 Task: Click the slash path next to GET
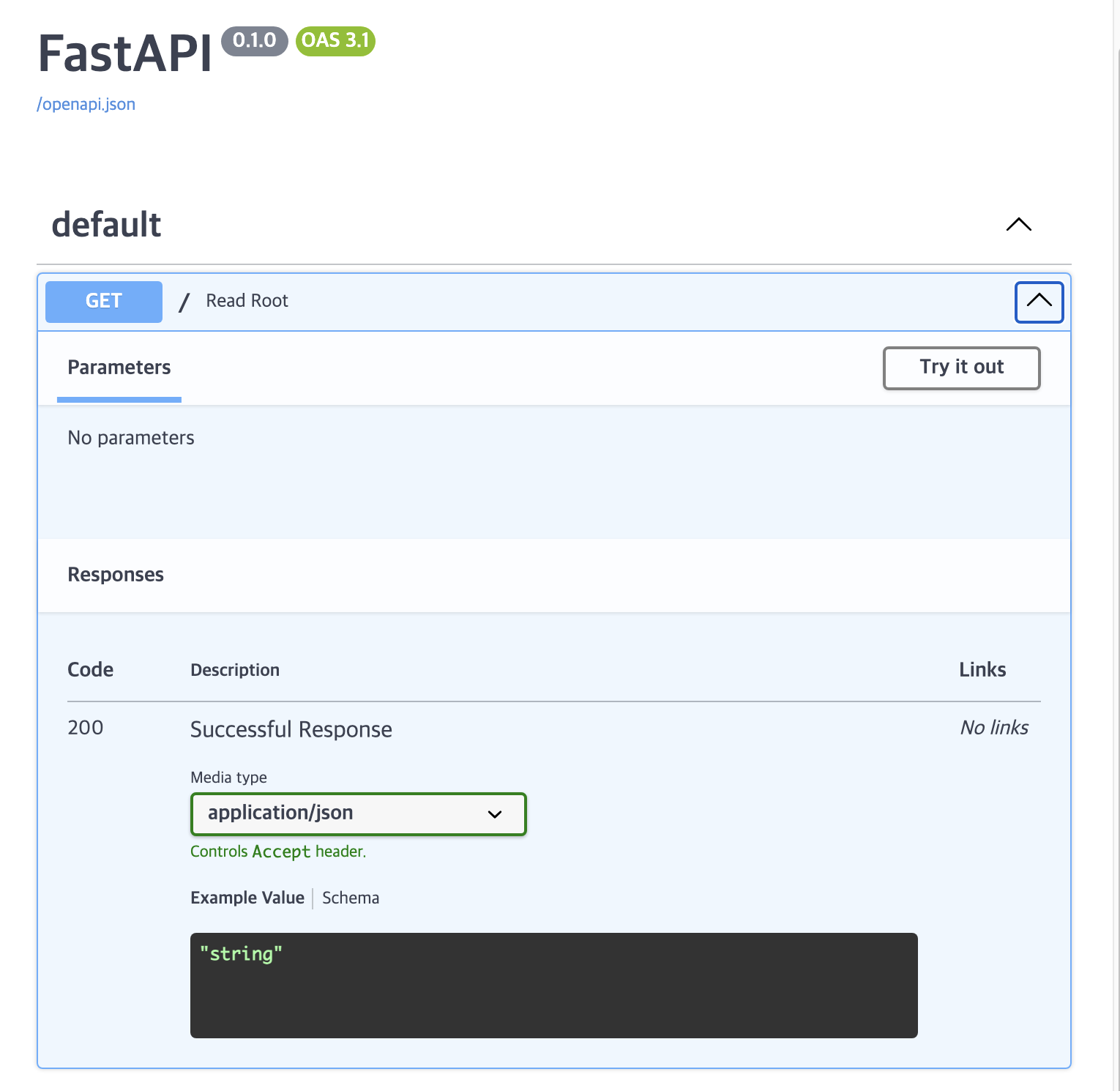[x=184, y=302]
